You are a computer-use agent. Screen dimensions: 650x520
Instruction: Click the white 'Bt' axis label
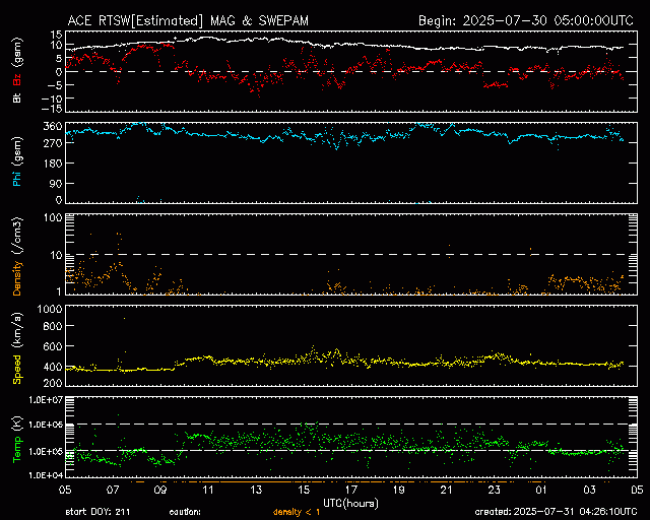tap(17, 97)
